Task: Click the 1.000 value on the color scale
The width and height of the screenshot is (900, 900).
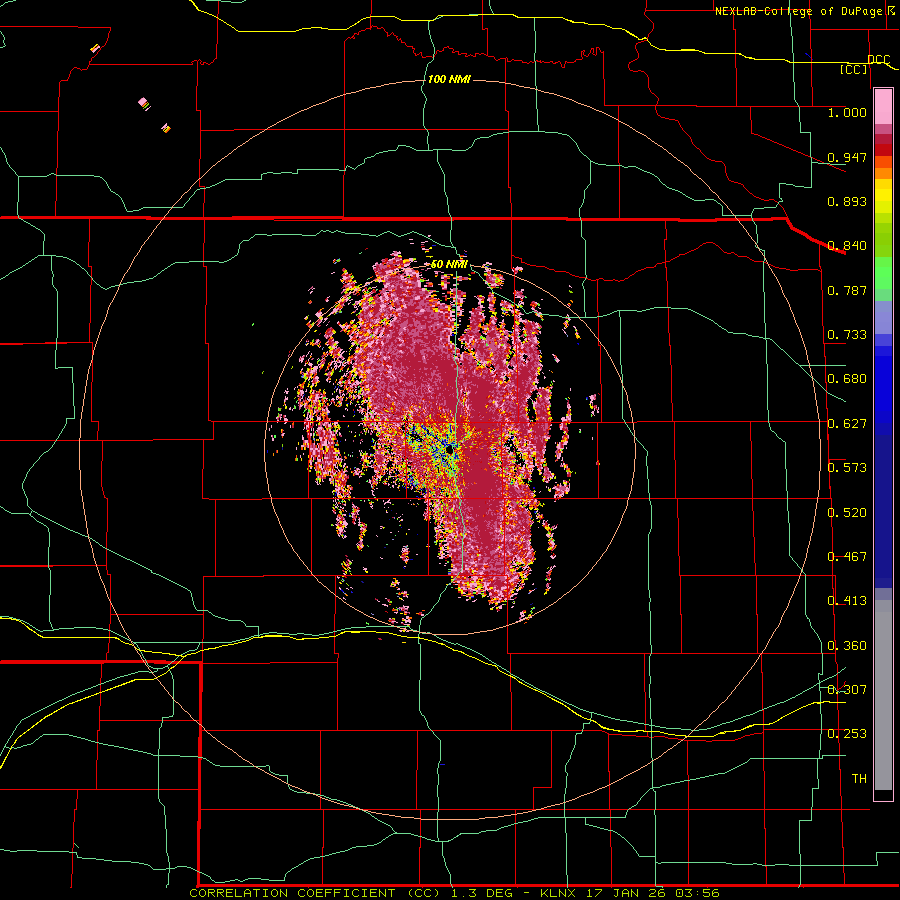Action: pyautogui.click(x=847, y=112)
